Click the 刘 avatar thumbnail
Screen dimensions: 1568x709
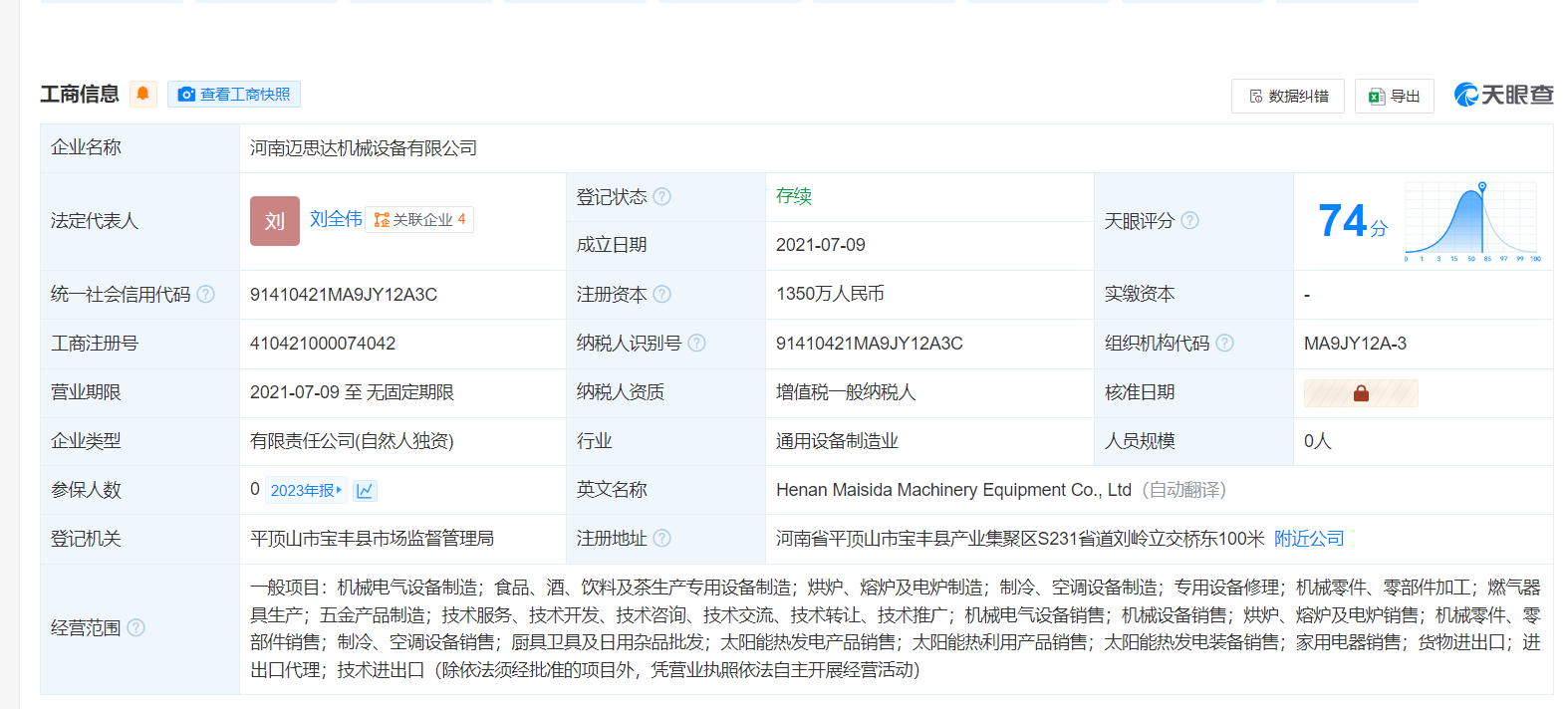click(275, 221)
